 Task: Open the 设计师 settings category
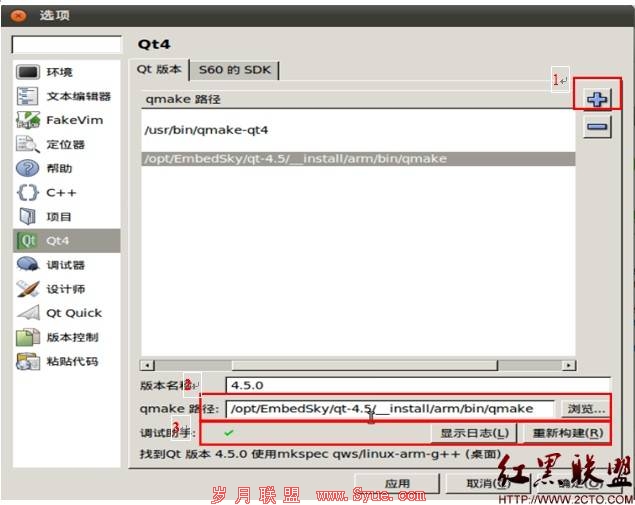click(67, 289)
